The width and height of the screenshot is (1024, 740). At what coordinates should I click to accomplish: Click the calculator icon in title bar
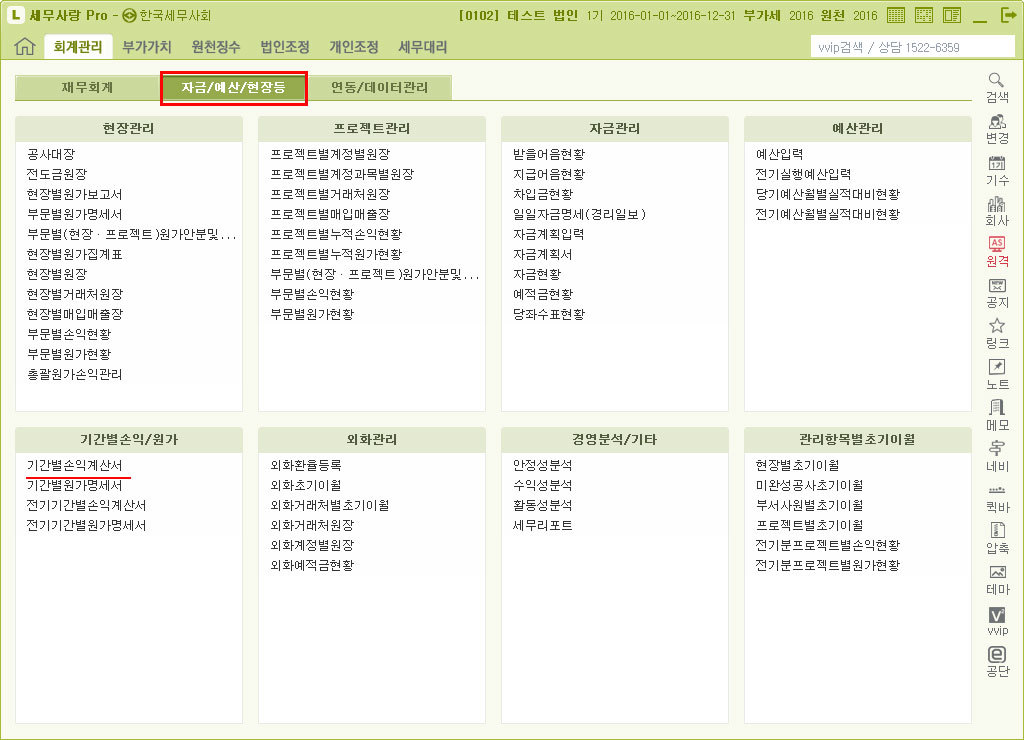coord(896,15)
